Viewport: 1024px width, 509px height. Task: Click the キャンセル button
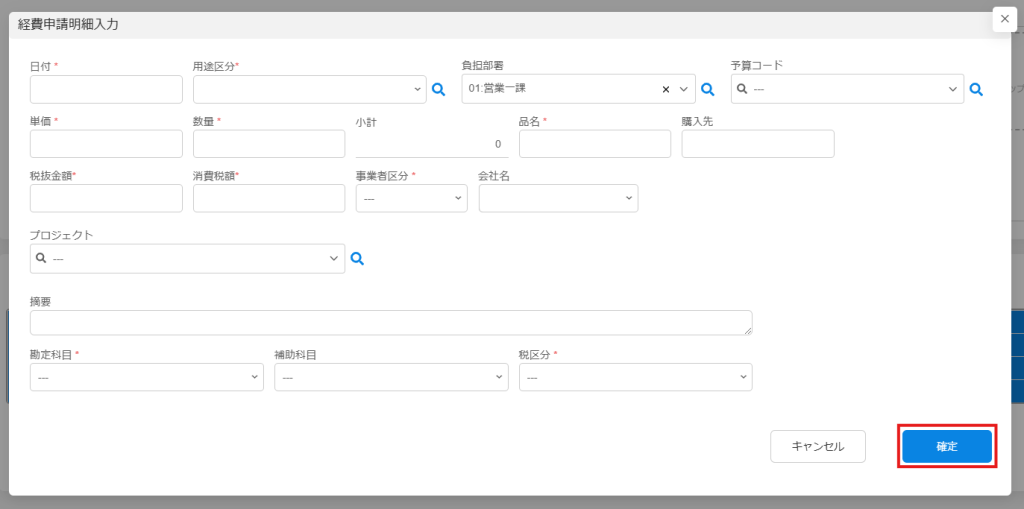tap(818, 447)
